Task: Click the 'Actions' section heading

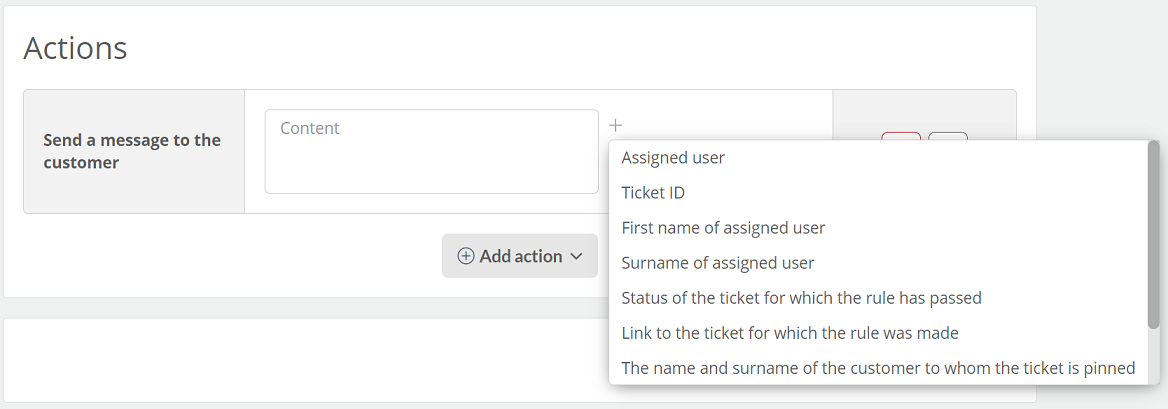Action: pyautogui.click(x=75, y=48)
